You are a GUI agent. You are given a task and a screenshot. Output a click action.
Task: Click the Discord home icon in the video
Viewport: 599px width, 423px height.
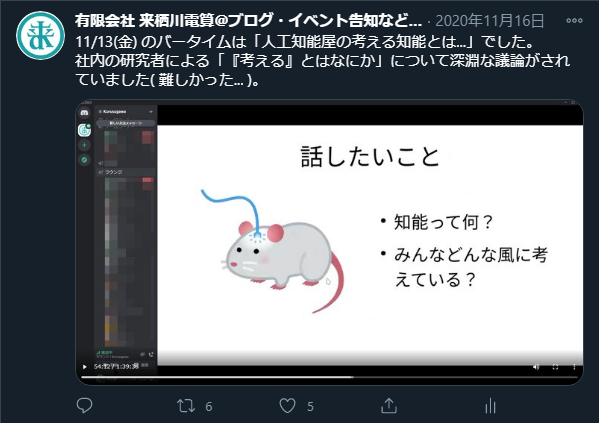(x=84, y=113)
